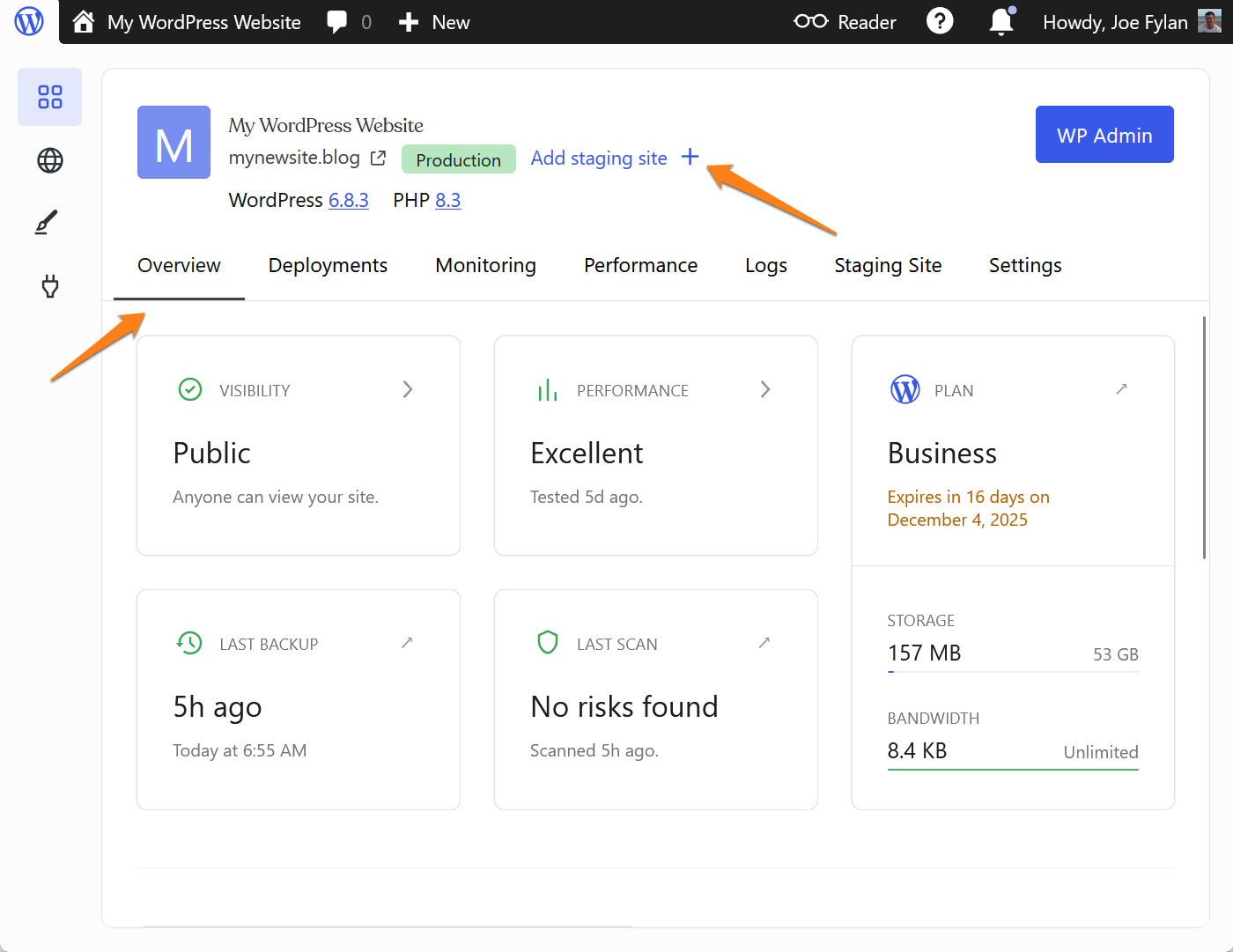This screenshot has width=1233, height=952.
Task: Open plugins via the plug sidebar icon
Action: click(49, 285)
